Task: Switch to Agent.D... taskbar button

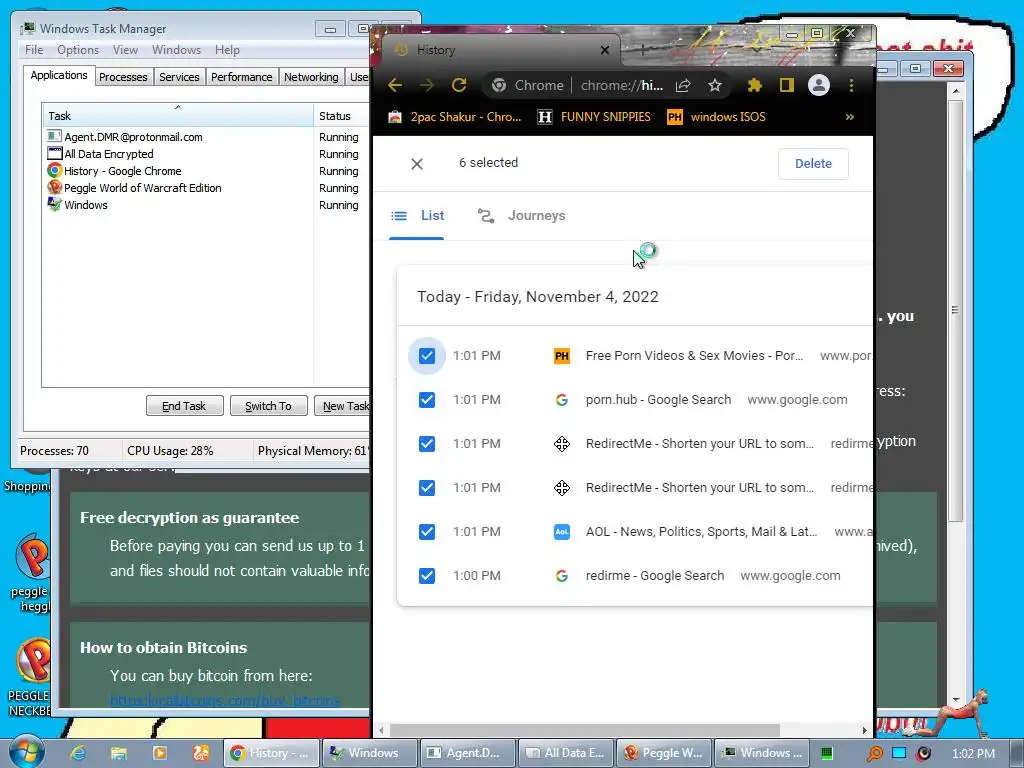Action: [x=468, y=753]
